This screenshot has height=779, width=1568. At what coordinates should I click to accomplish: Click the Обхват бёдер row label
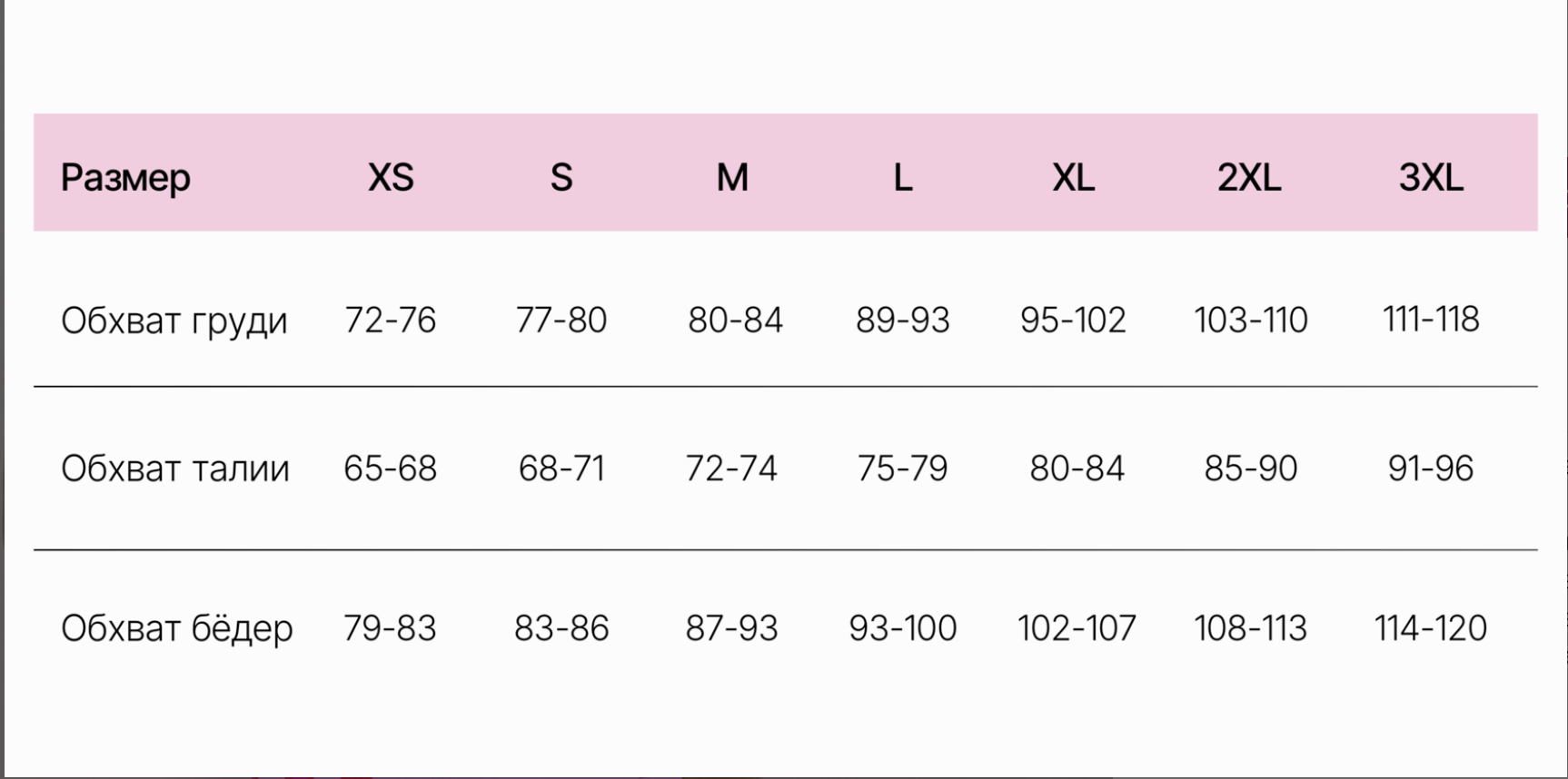point(176,628)
